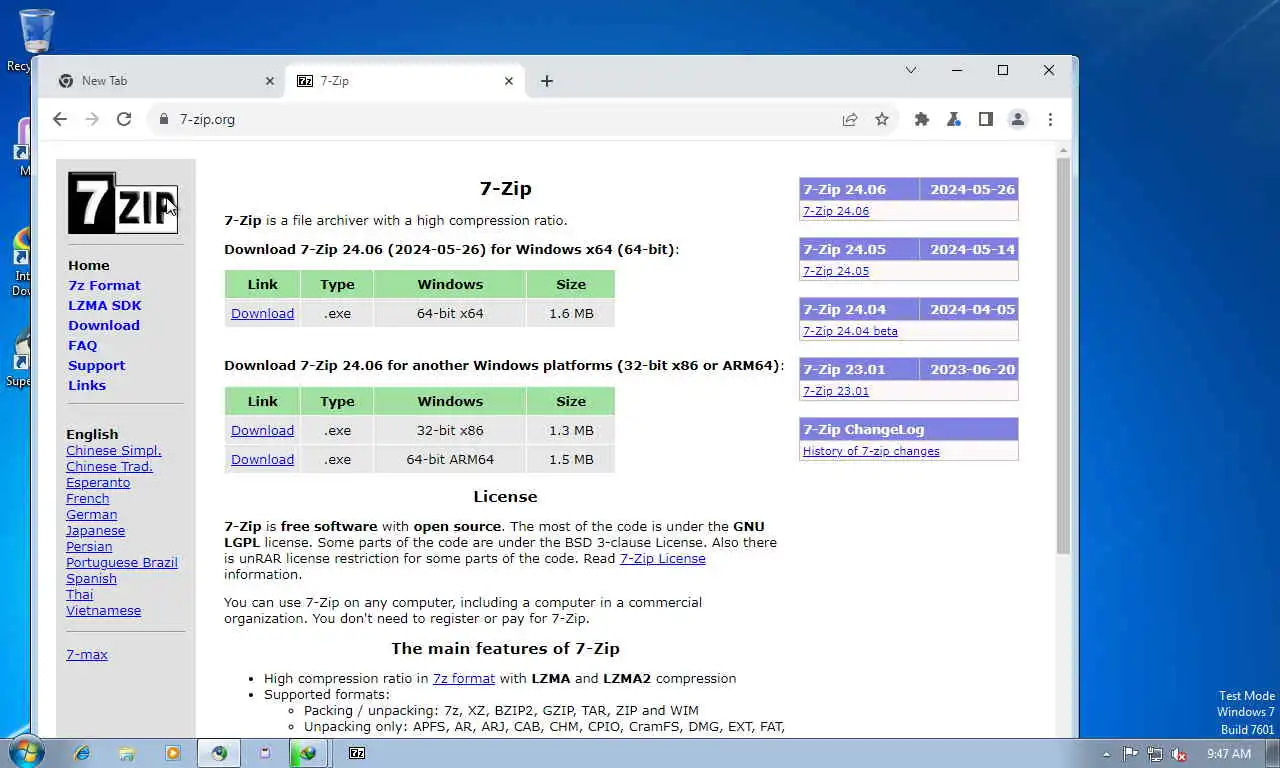This screenshot has height=768, width=1280.
Task: Click the 7-ZIP logo image
Action: pyautogui.click(x=123, y=203)
